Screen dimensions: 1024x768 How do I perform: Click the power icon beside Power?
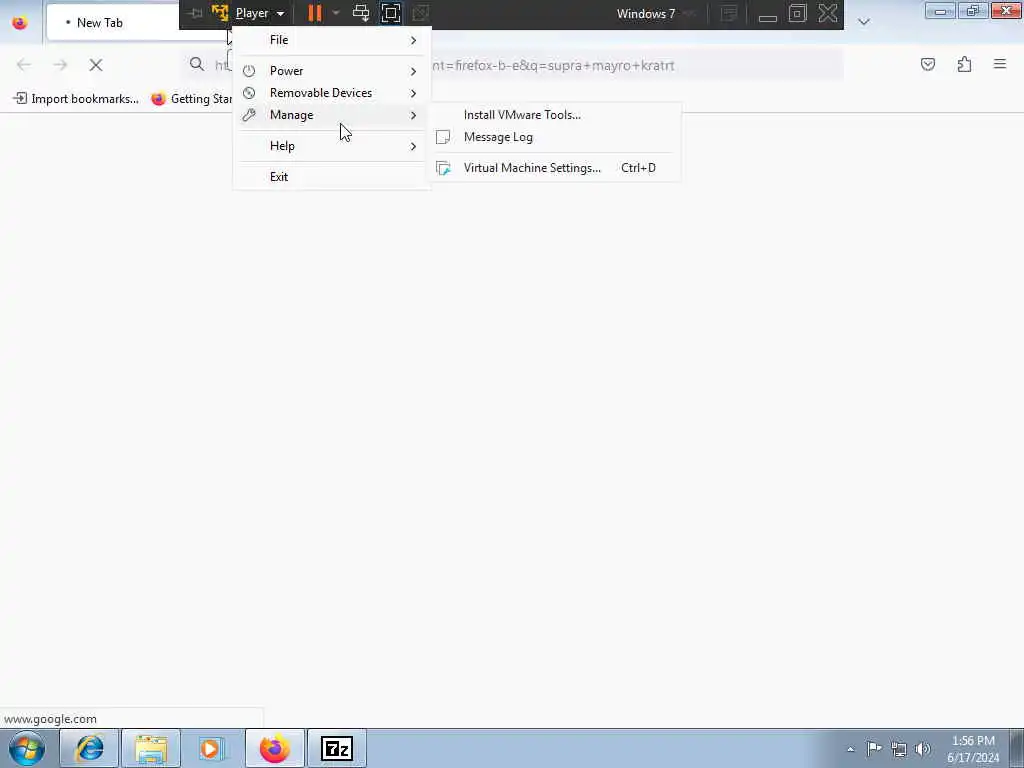point(249,71)
